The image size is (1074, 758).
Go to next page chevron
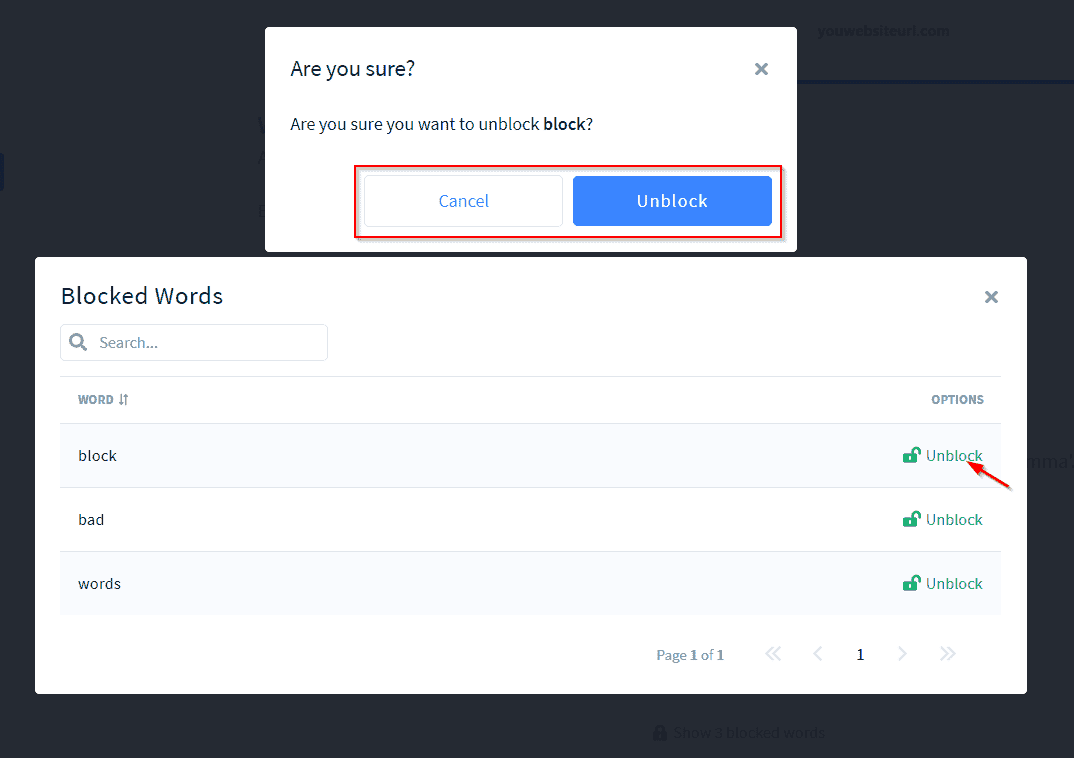(x=903, y=654)
